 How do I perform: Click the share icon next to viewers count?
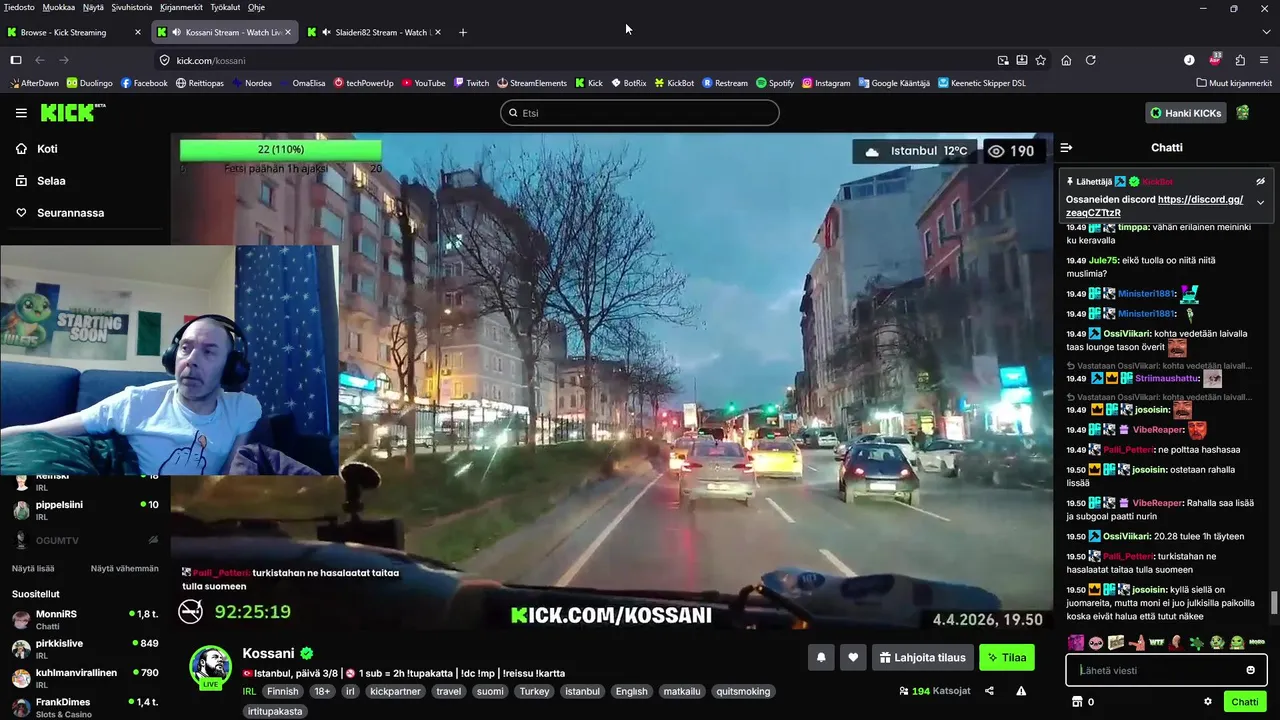(x=989, y=691)
